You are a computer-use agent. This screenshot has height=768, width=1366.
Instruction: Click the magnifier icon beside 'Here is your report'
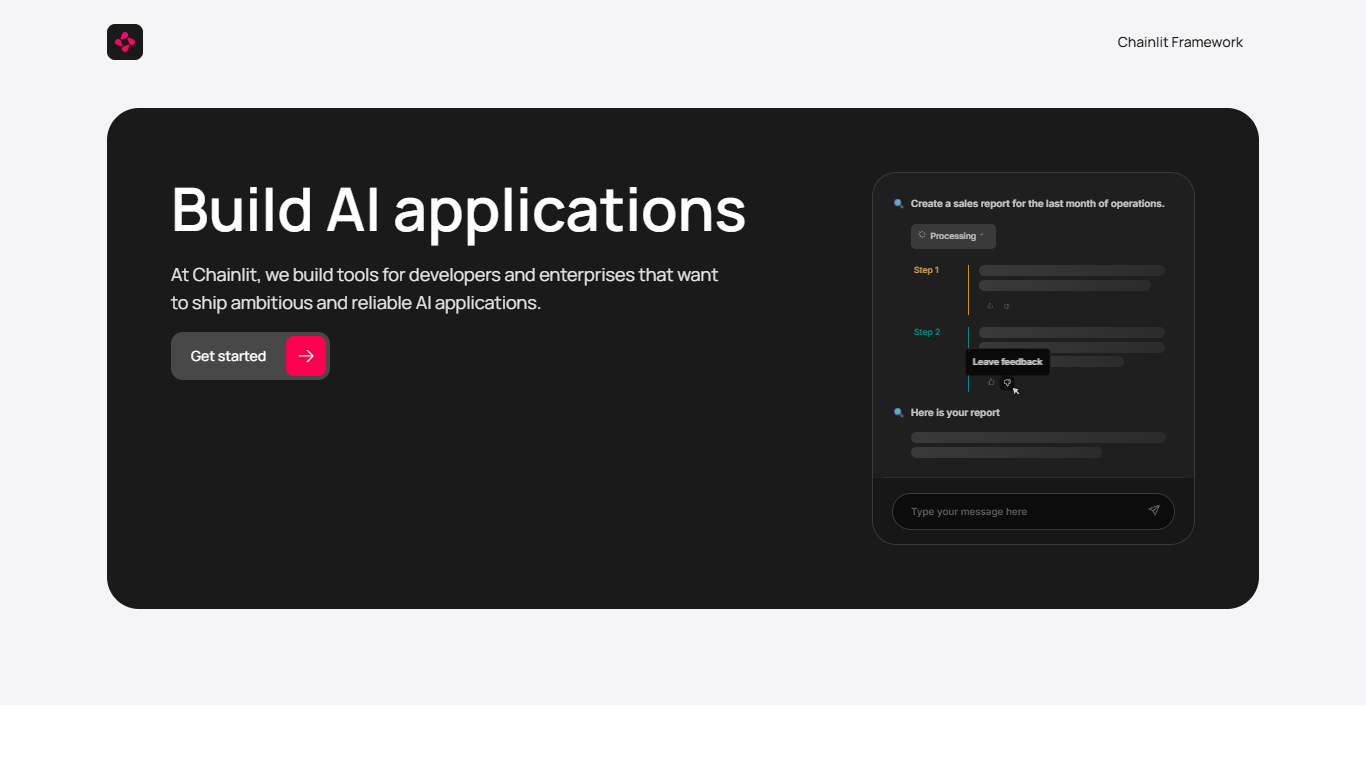coord(899,413)
